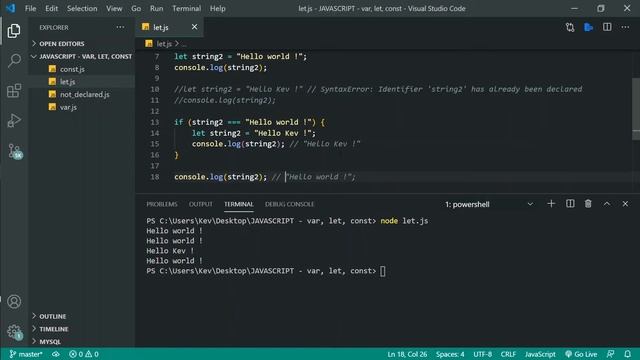The height and width of the screenshot is (360, 640).
Task: Open the View menu
Action: click(x=114, y=8)
